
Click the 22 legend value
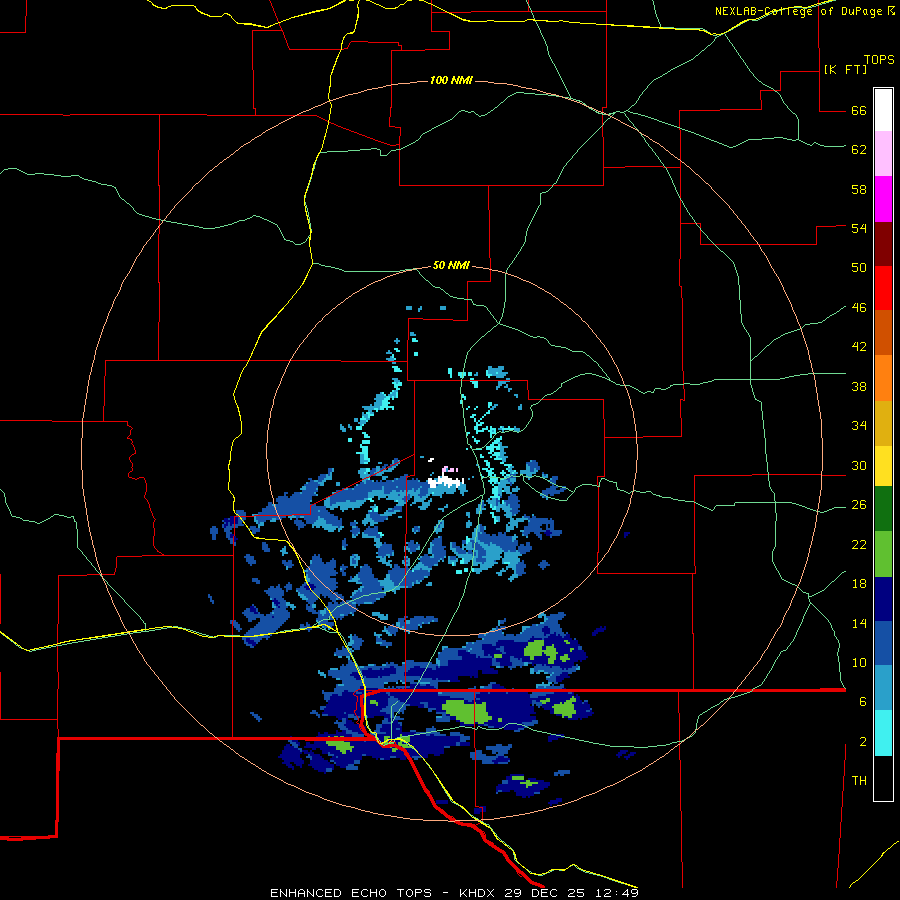pyautogui.click(x=859, y=544)
